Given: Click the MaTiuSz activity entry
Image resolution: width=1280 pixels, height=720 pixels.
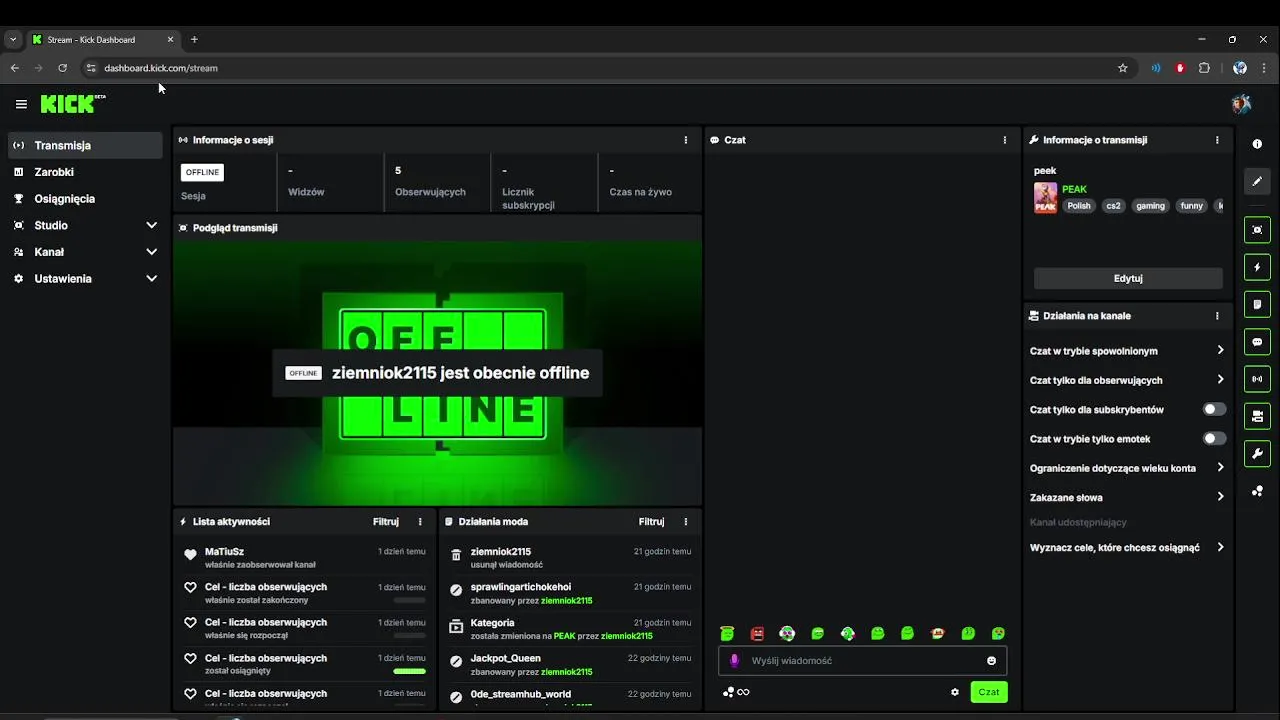Looking at the screenshot, I should (304, 558).
